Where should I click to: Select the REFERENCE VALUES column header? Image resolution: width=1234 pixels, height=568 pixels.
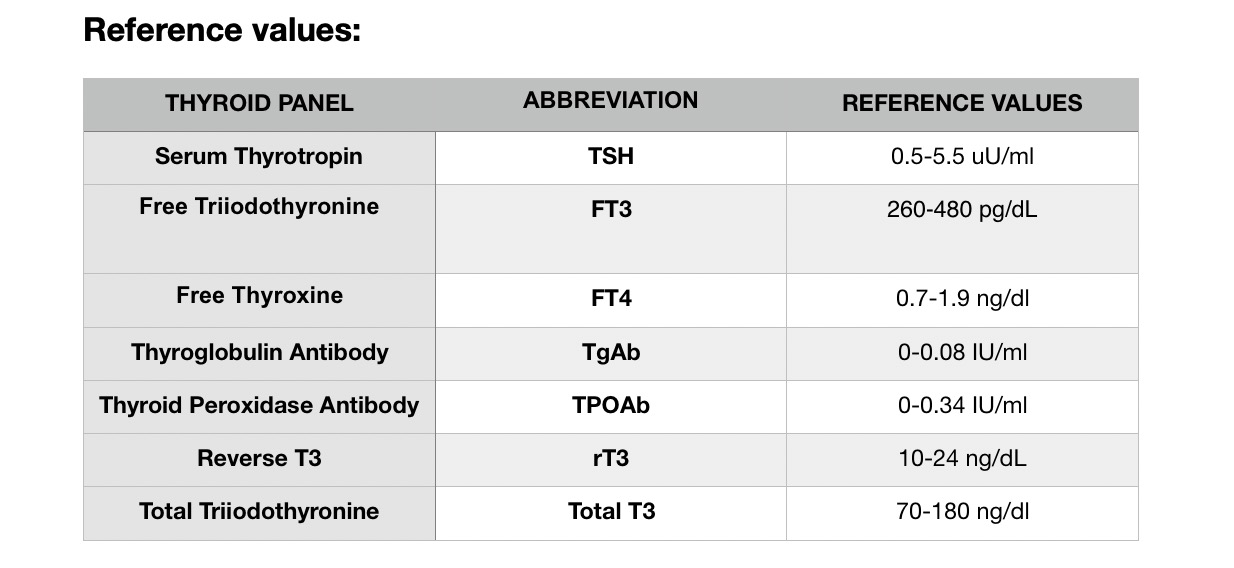(x=962, y=103)
